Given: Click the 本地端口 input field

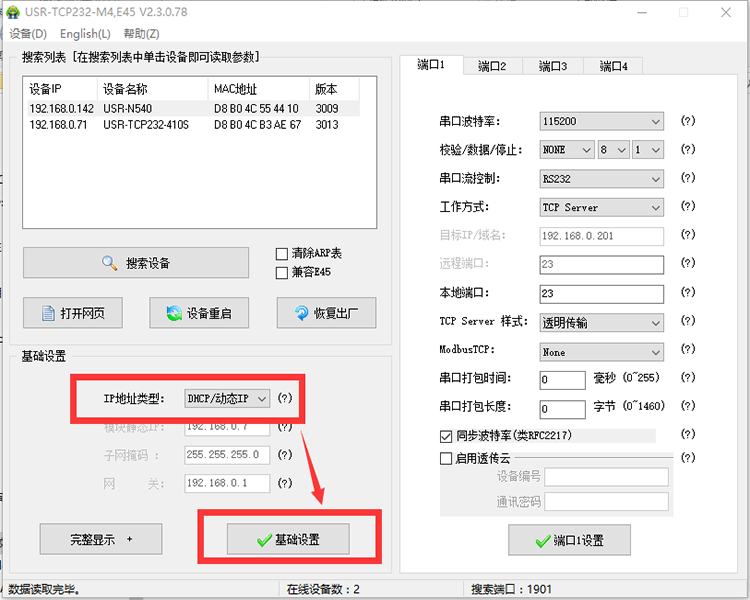Looking at the screenshot, I should tap(601, 294).
